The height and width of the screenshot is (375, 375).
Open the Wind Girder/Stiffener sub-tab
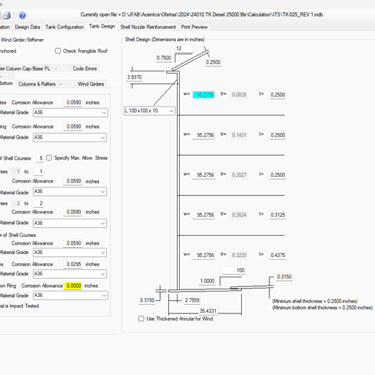(22, 40)
